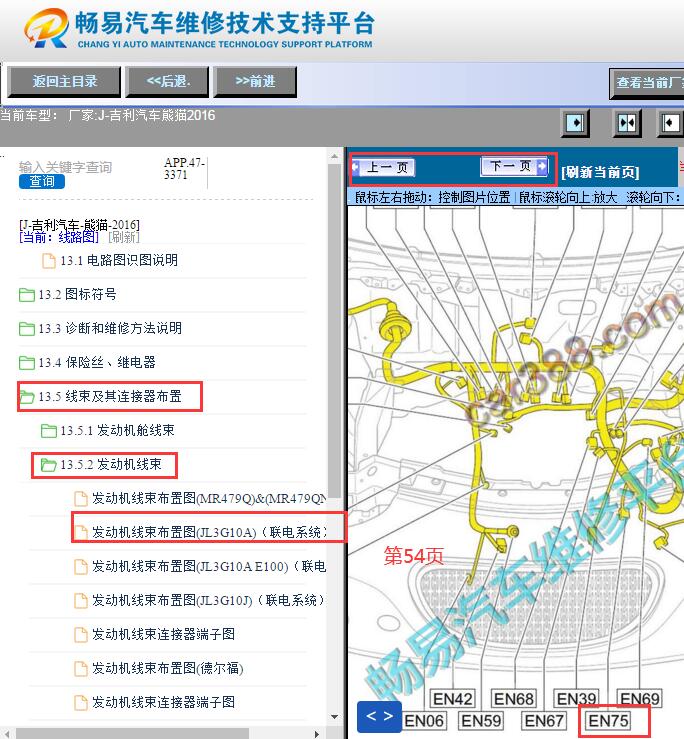
Task: Click document icon of 德尔福 wiring layout
Action: 81,669
